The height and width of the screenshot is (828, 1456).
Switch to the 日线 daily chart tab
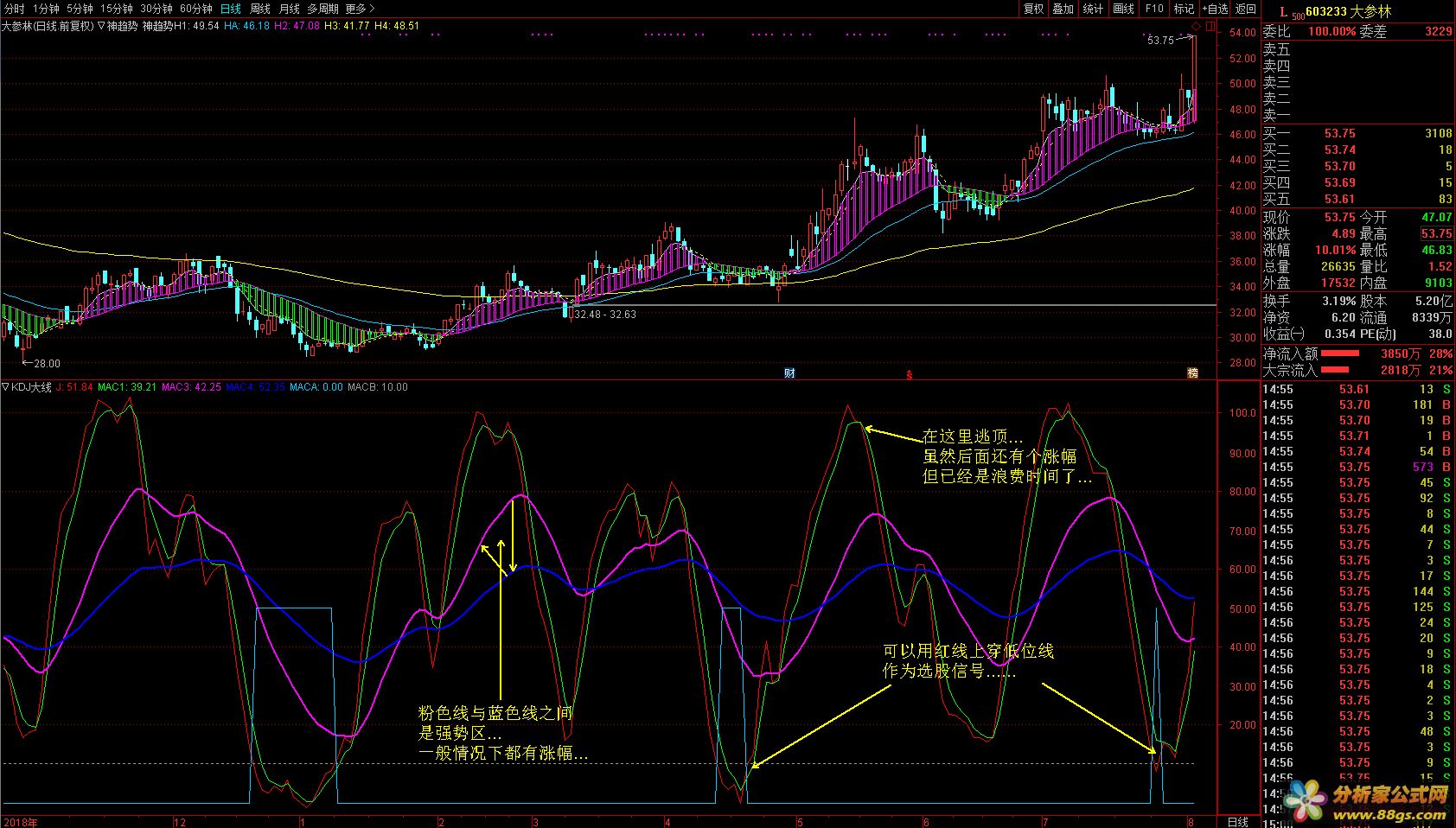[231, 9]
